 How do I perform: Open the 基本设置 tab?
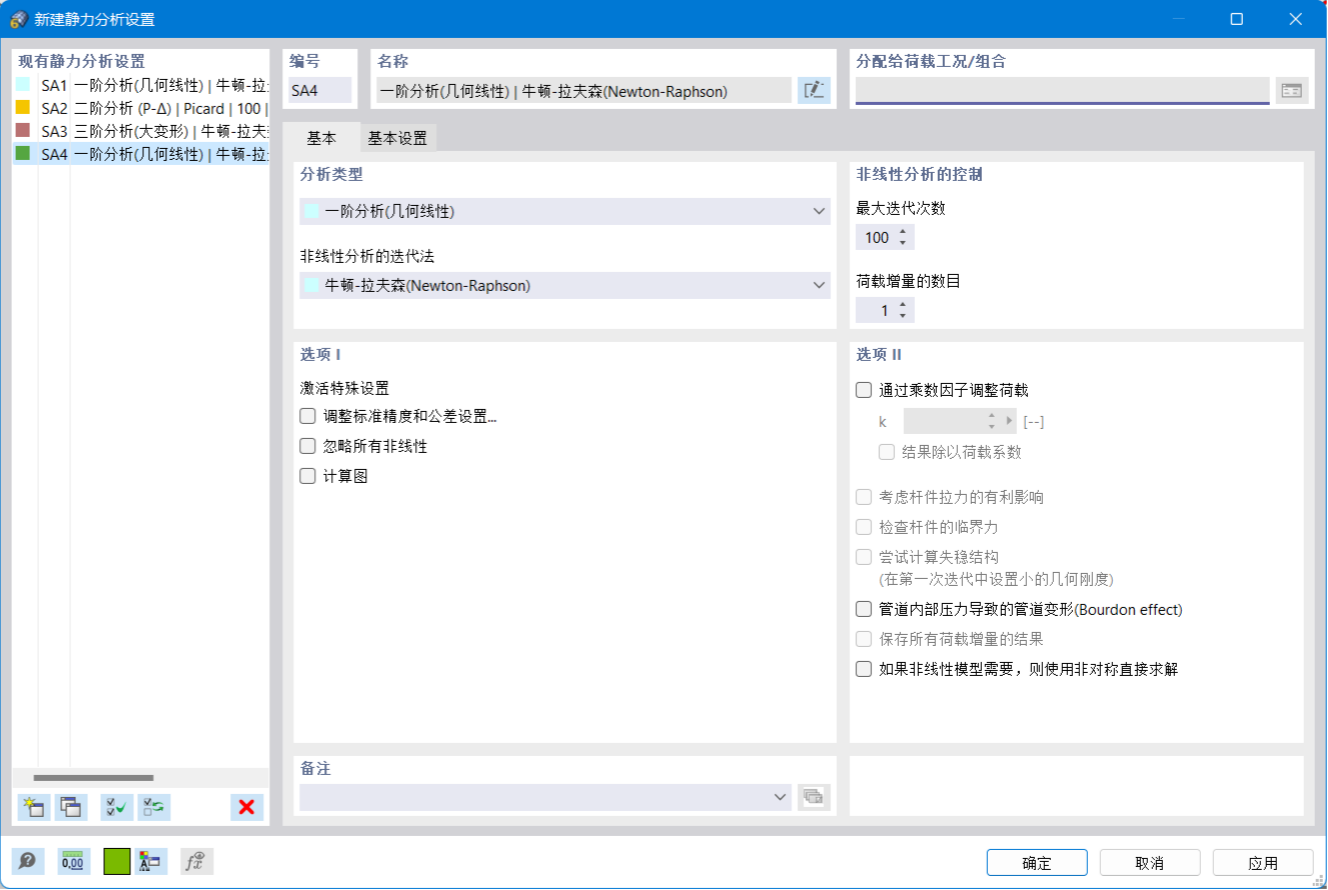(397, 139)
